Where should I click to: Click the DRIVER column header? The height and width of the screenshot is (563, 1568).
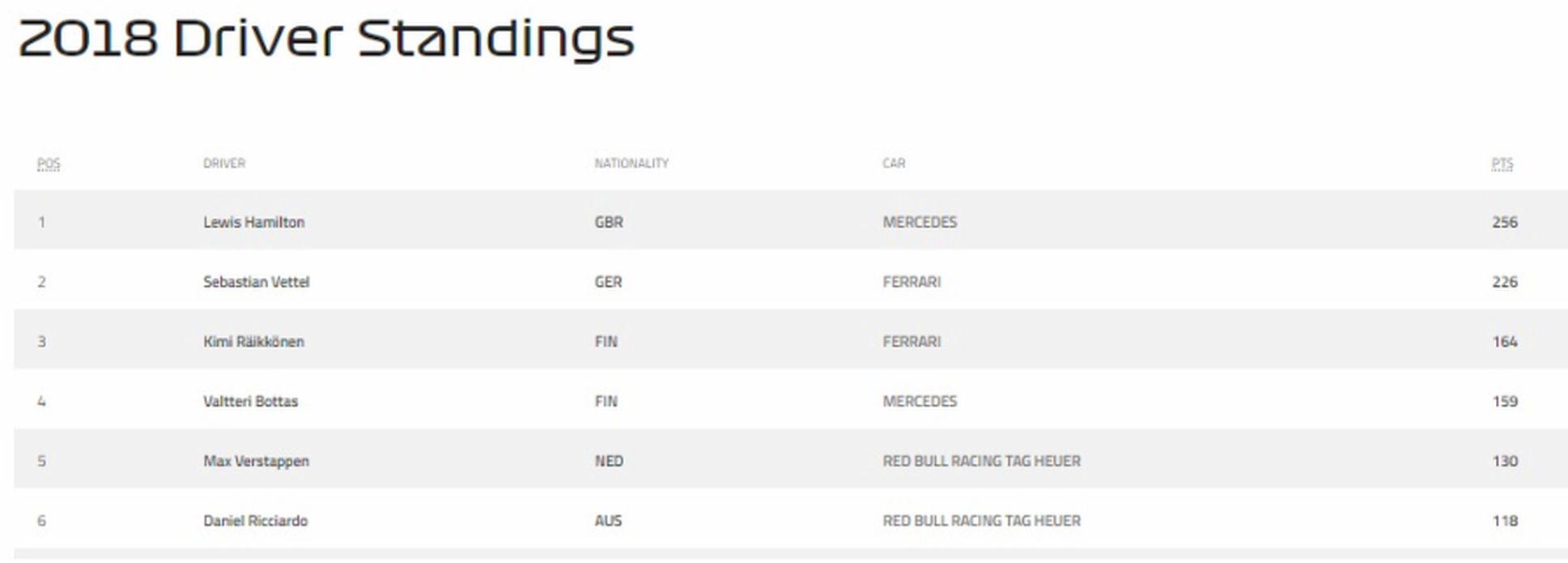pos(223,164)
